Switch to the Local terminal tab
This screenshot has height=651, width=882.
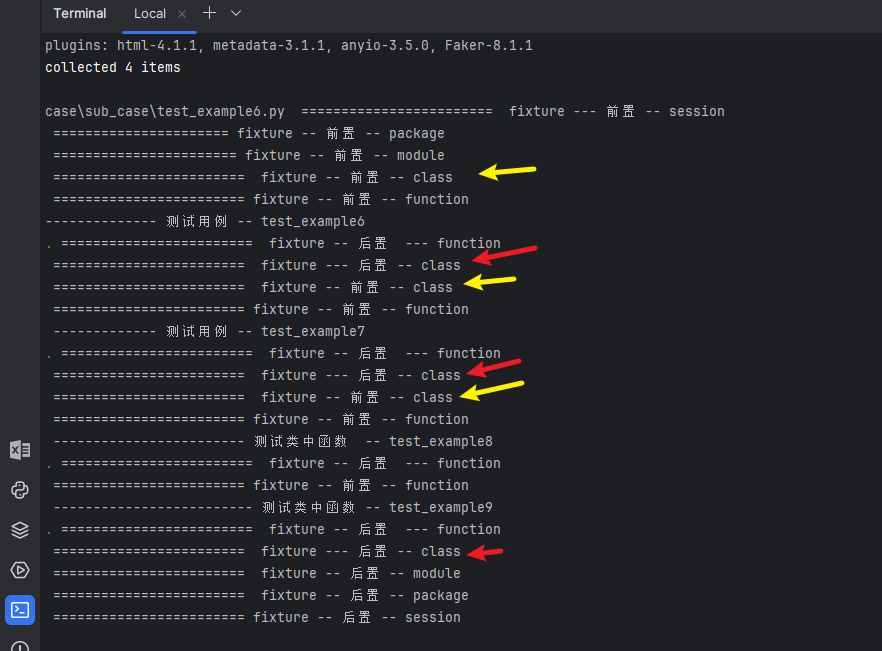(150, 14)
